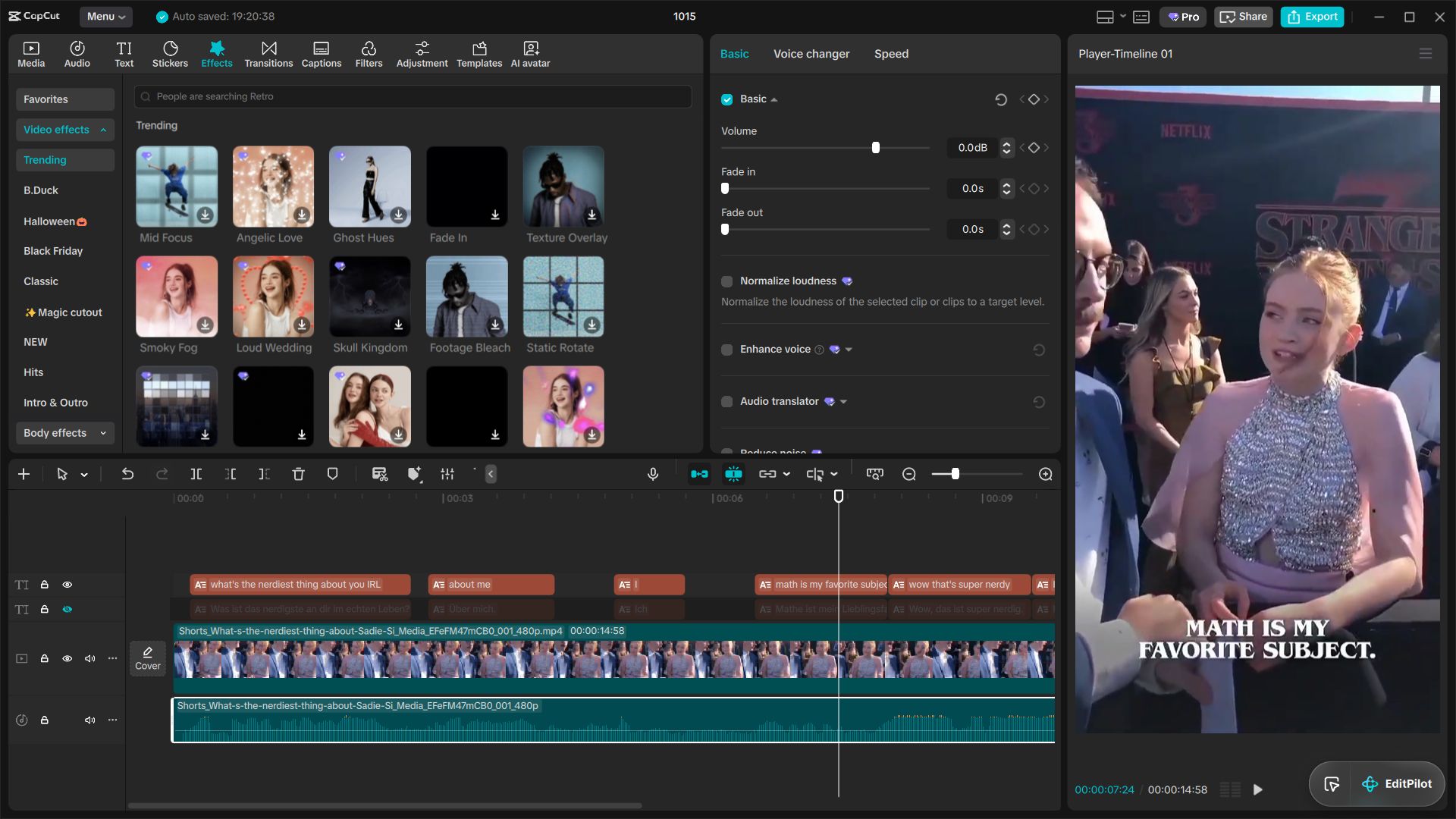Click the timeline zoom slider handle
The width and height of the screenshot is (1456, 819).
click(x=955, y=474)
